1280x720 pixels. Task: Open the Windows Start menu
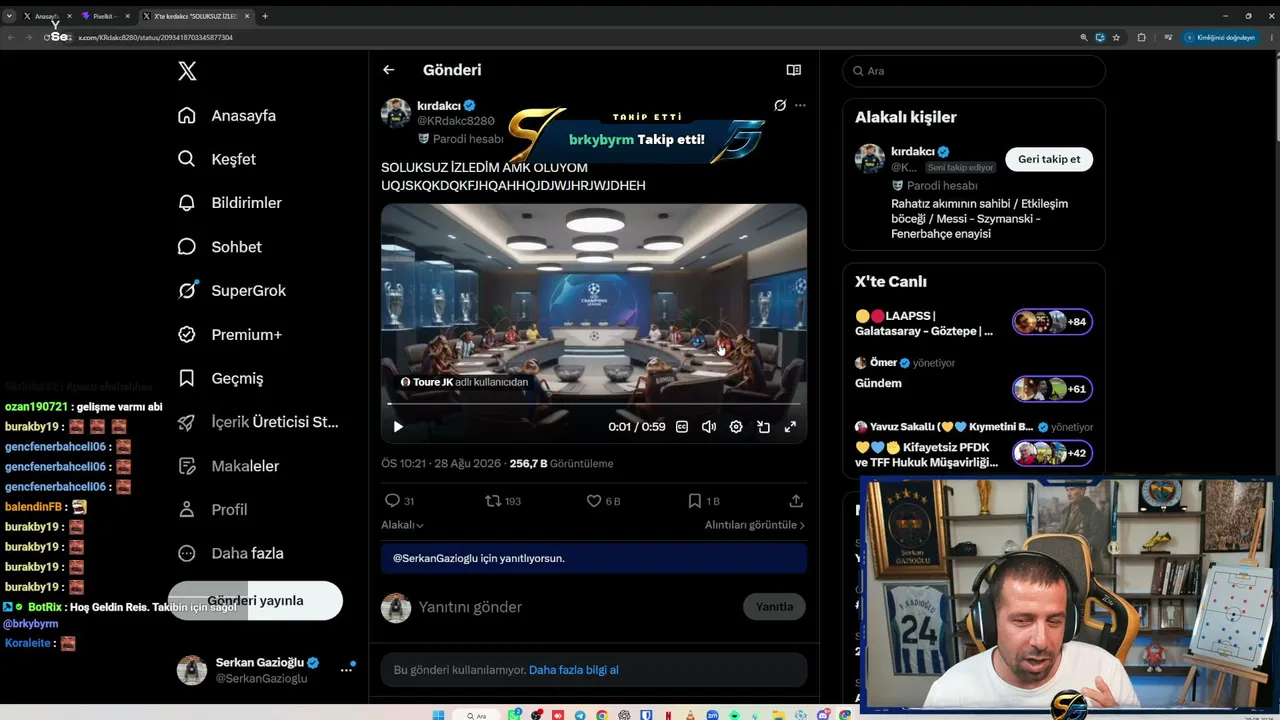pyautogui.click(x=438, y=715)
